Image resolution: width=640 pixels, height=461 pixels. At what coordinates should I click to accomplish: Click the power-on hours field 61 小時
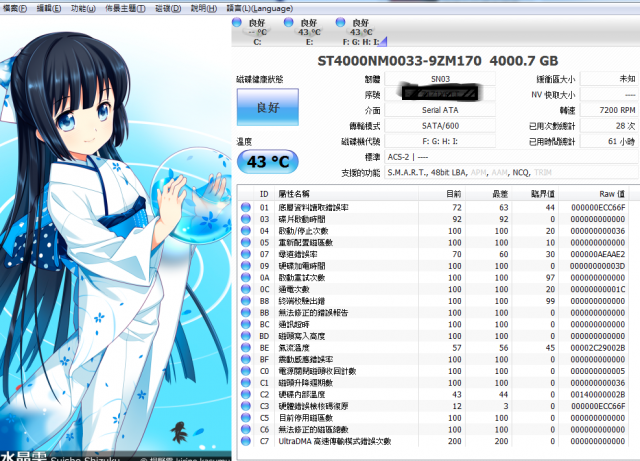pos(609,142)
